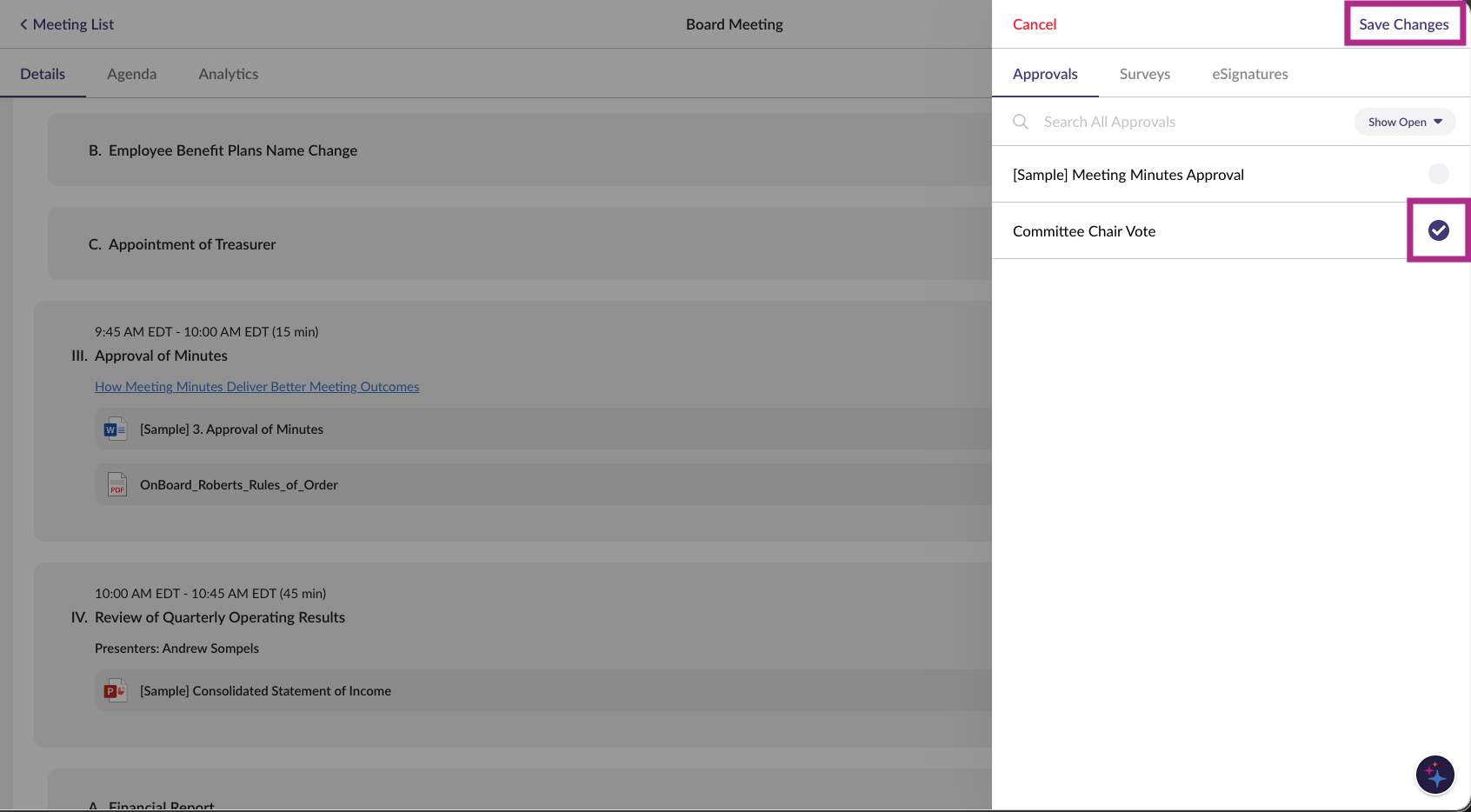The height and width of the screenshot is (812, 1471).
Task: Switch to the Agenda tab
Action: click(x=131, y=74)
